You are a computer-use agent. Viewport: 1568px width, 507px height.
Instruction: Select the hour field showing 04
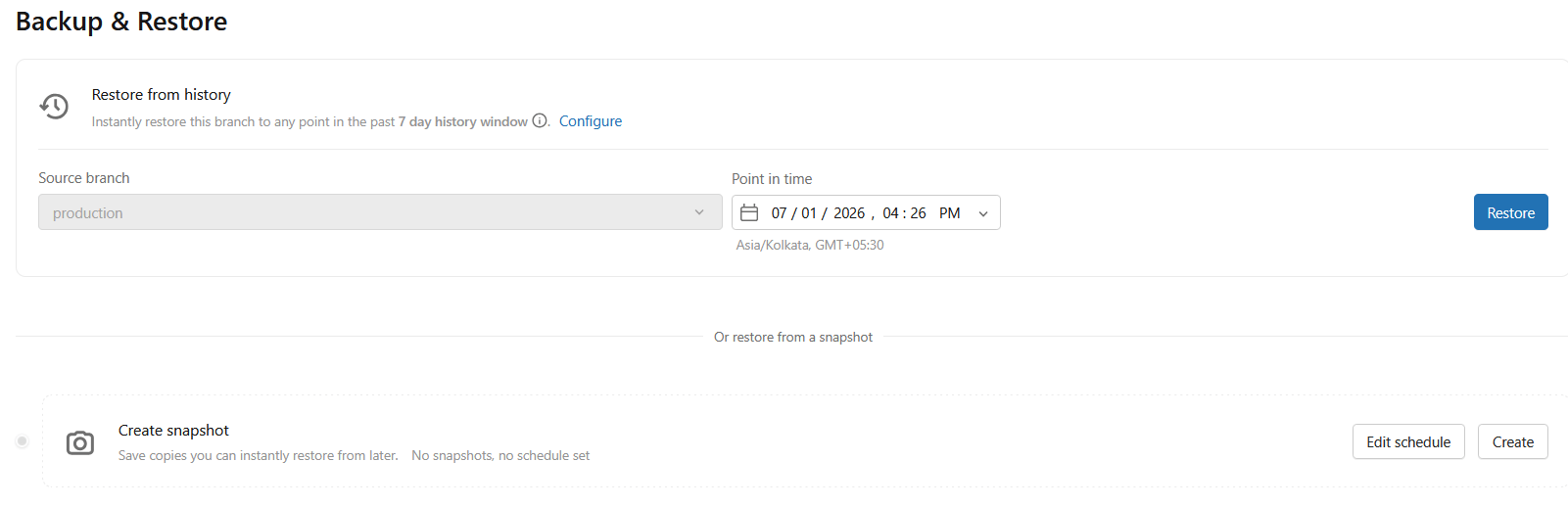pyautogui.click(x=890, y=213)
